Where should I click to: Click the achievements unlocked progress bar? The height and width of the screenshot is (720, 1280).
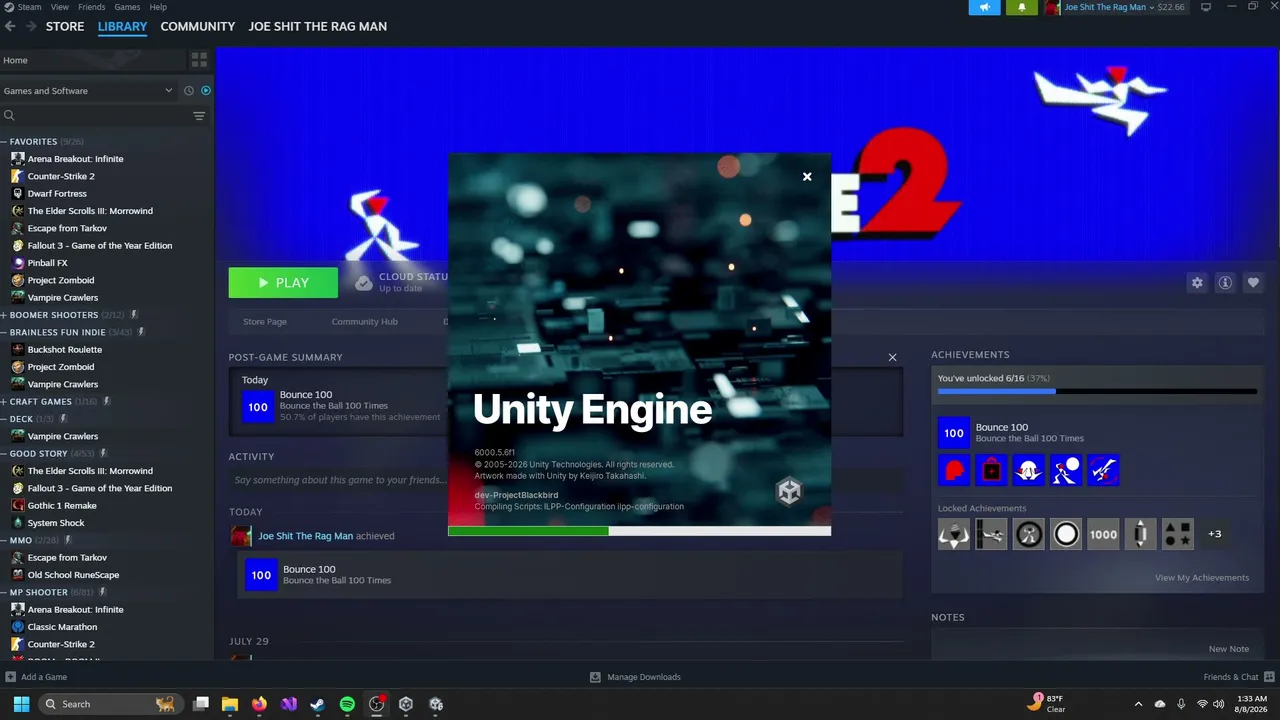pyautogui.click(x=1097, y=392)
